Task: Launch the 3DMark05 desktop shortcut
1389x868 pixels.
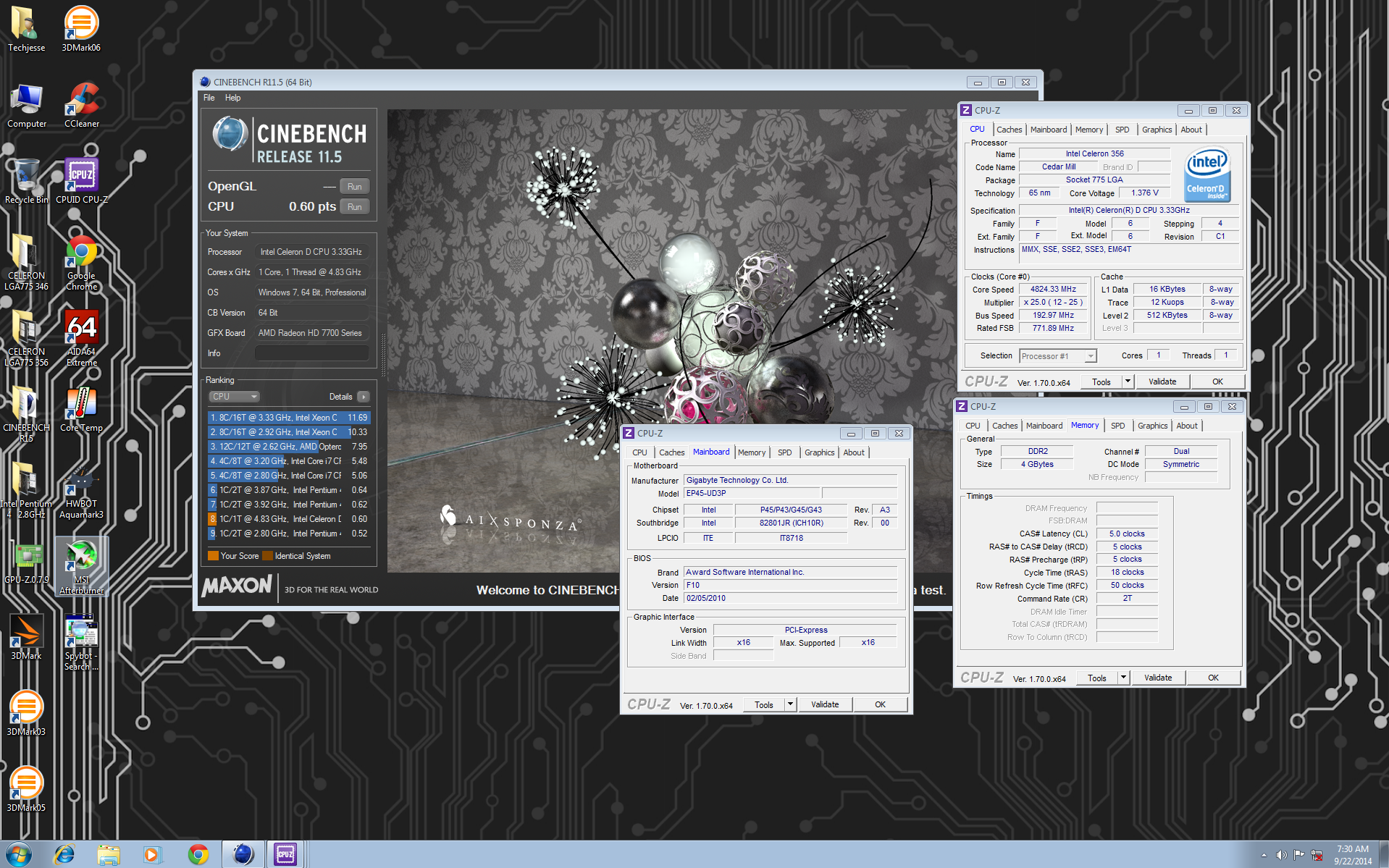Action: pyautogui.click(x=26, y=789)
